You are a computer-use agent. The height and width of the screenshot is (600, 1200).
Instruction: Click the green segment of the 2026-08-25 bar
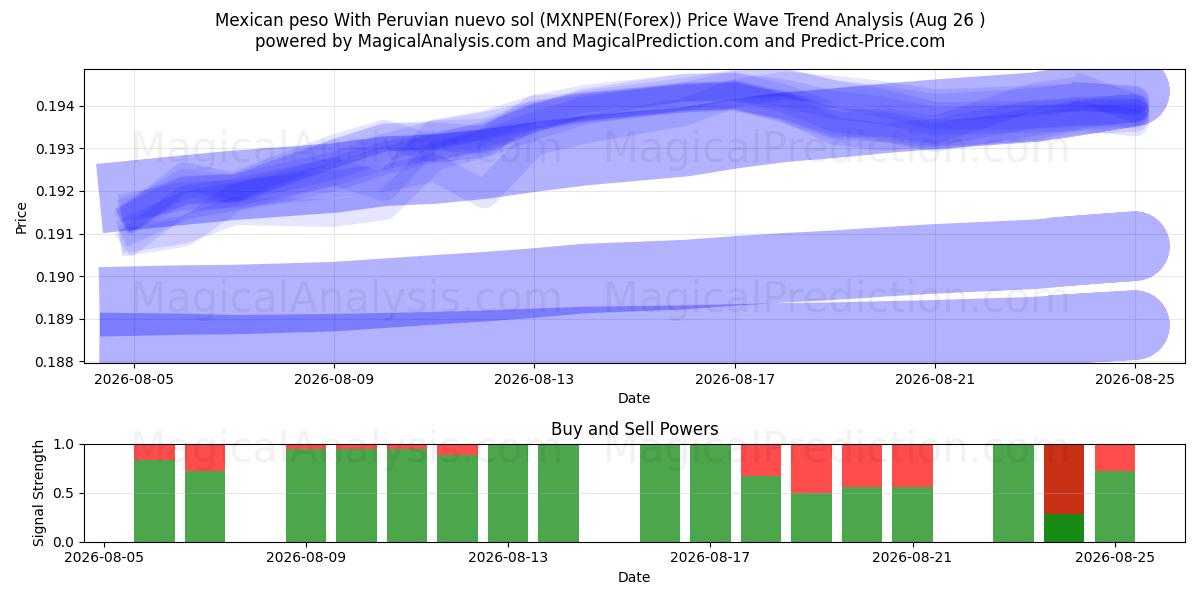[x=1115, y=506]
